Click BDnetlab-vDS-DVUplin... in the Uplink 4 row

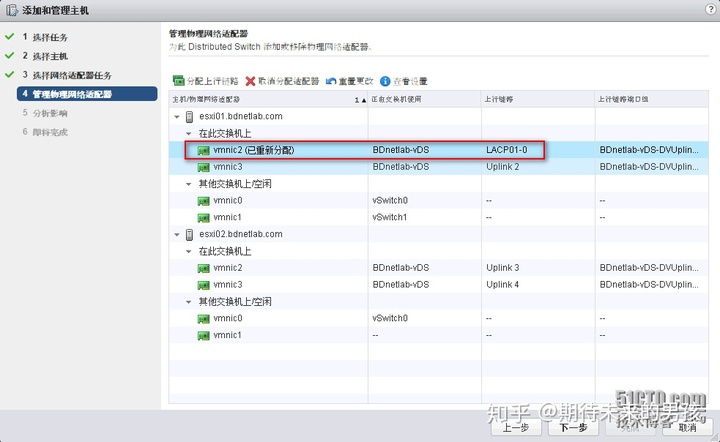click(x=649, y=285)
